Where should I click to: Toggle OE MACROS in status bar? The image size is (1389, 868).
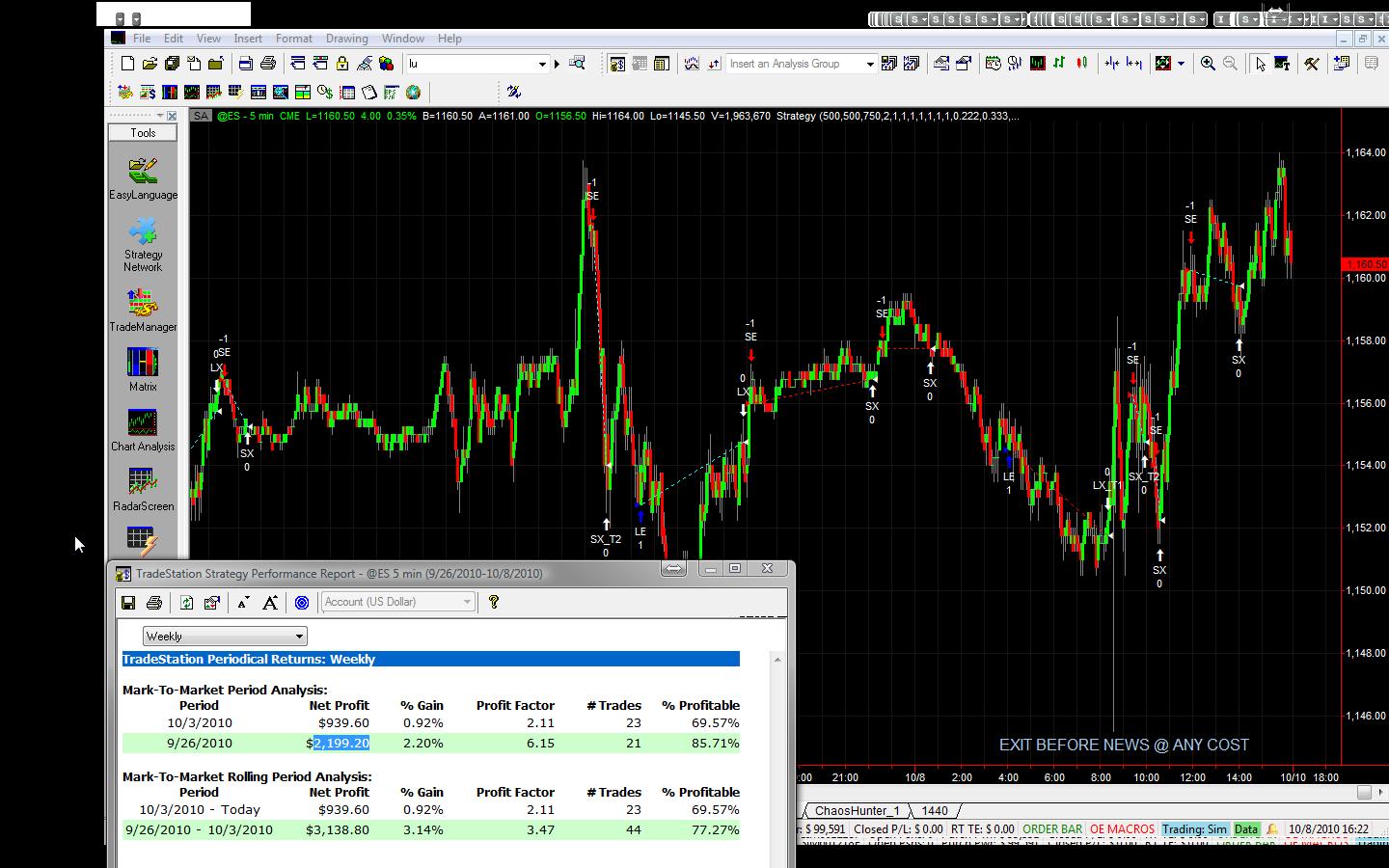[x=1122, y=829]
